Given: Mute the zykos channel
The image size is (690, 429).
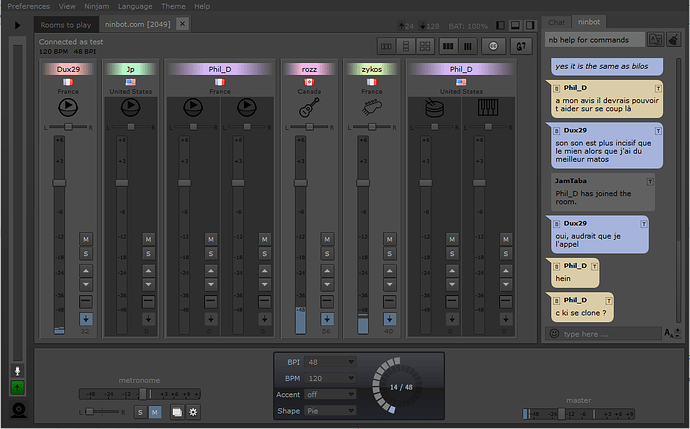Looking at the screenshot, I should [389, 239].
